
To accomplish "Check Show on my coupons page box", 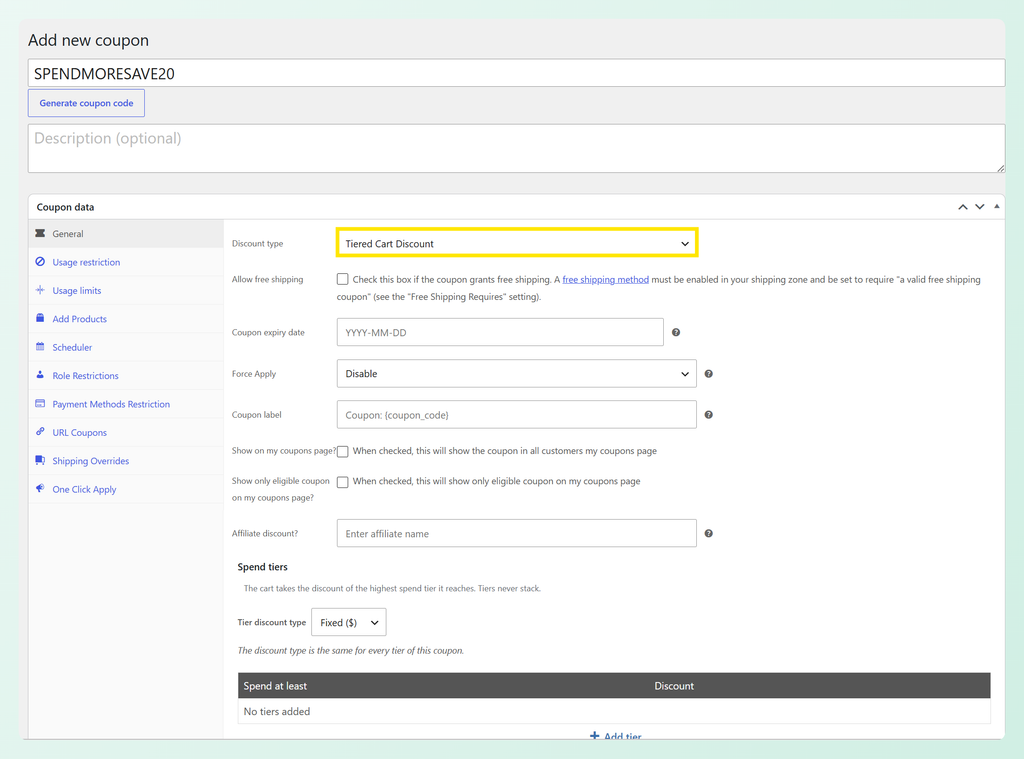I will tap(342, 451).
